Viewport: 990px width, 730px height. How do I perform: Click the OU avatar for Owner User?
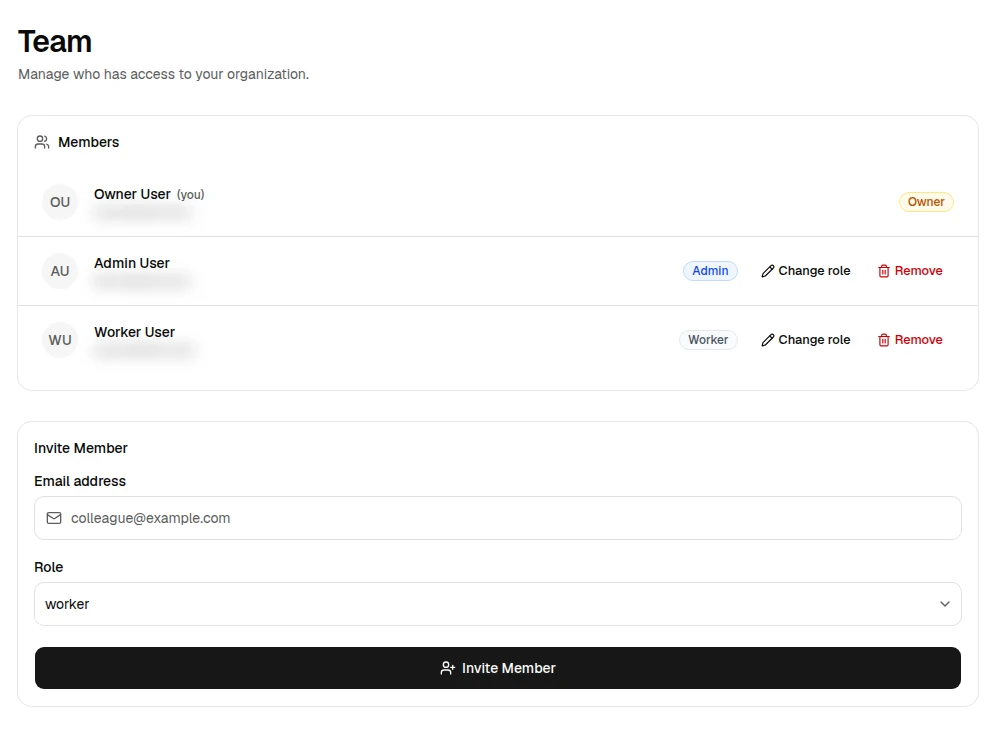pos(60,202)
